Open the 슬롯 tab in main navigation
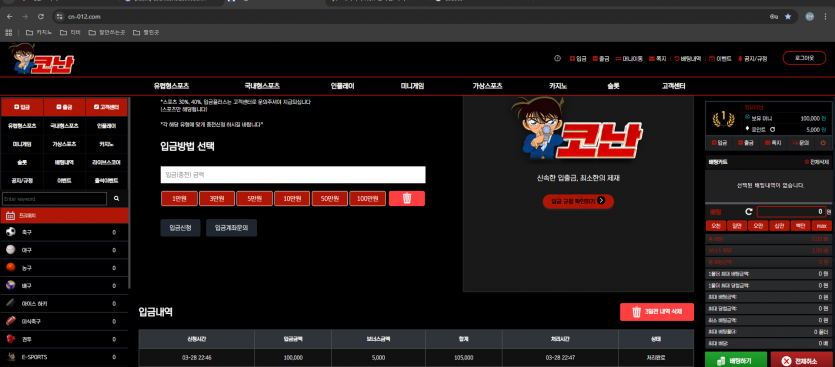This screenshot has height=367, width=835. [x=613, y=86]
